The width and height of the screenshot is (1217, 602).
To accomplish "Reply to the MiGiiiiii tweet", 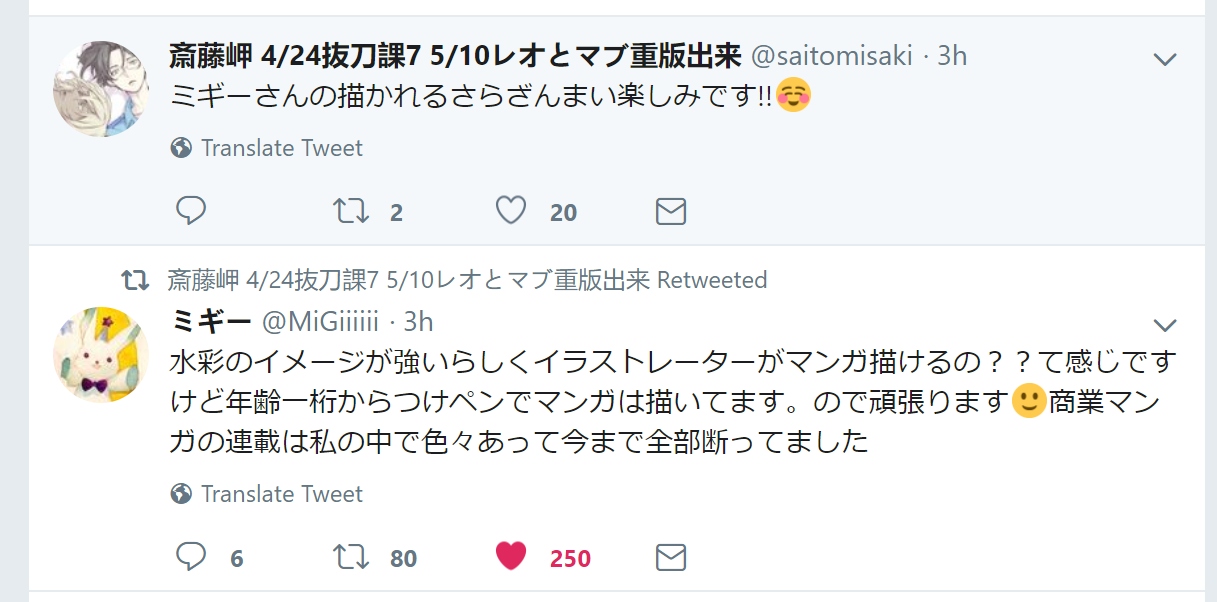I will [191, 557].
